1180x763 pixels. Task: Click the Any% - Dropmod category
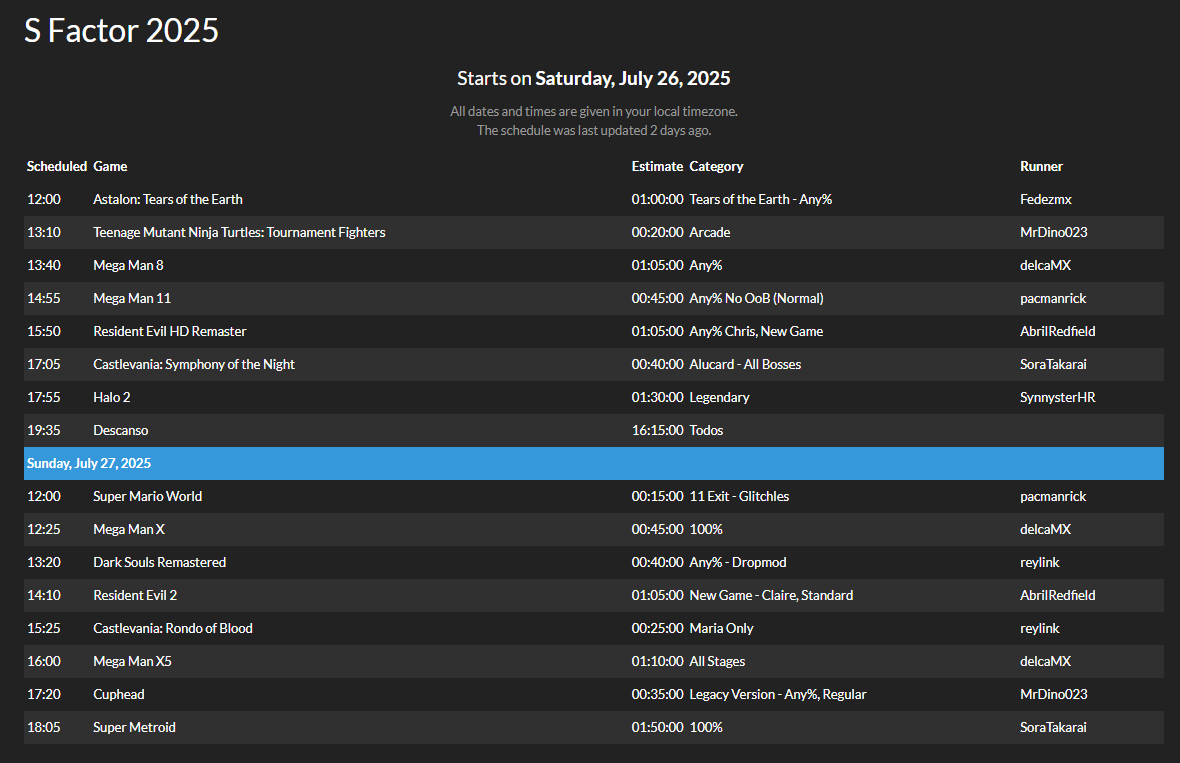click(x=738, y=563)
